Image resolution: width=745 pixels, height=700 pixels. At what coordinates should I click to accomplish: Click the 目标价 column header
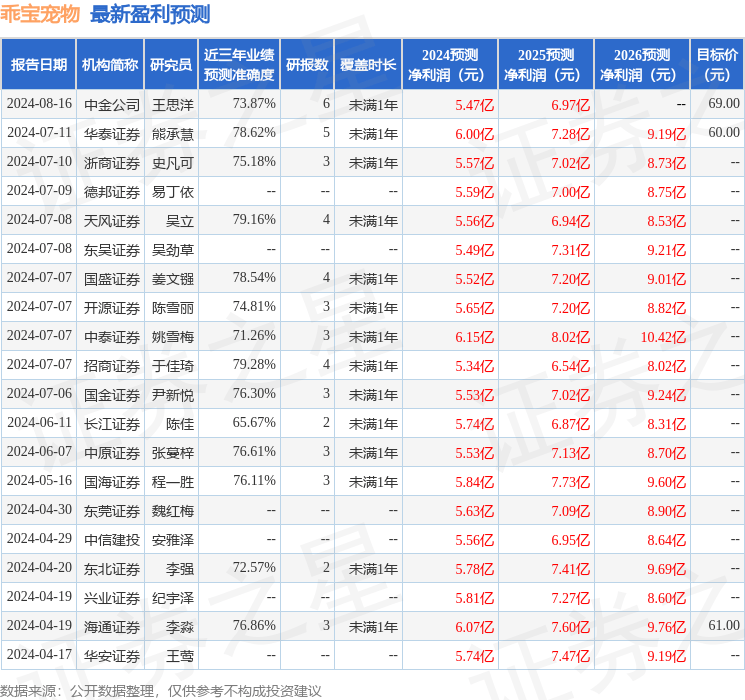[717, 65]
